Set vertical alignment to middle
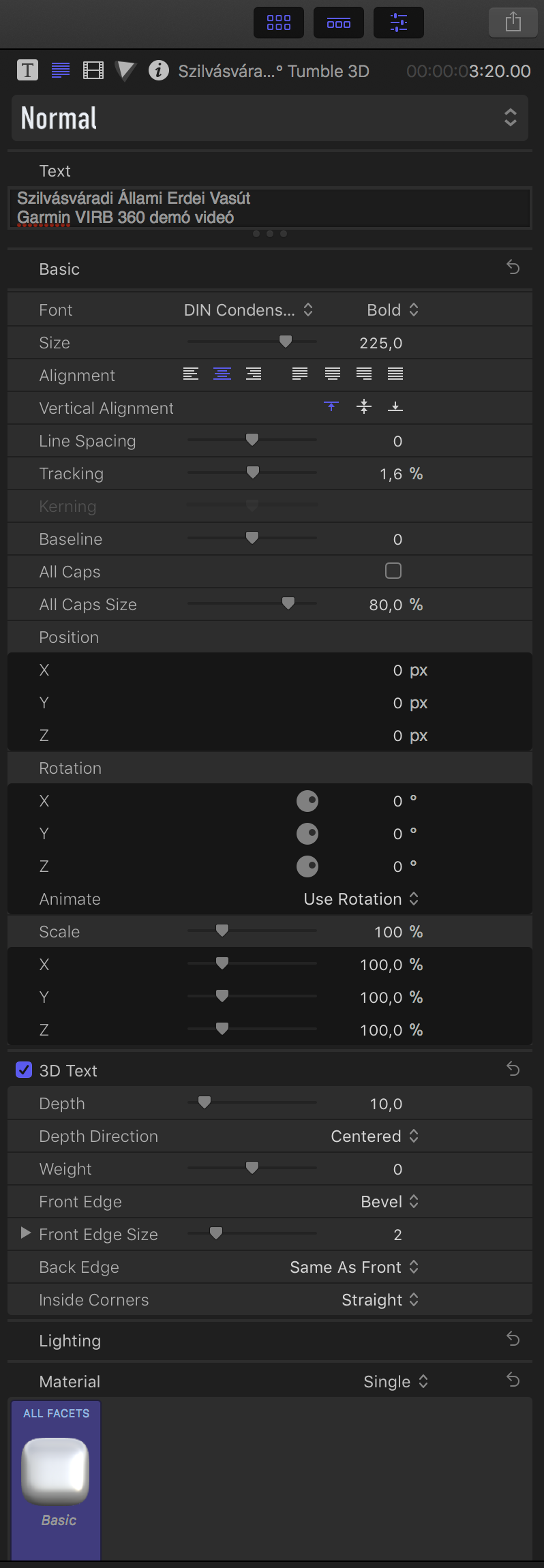Viewport: 544px width, 1568px height. click(364, 407)
